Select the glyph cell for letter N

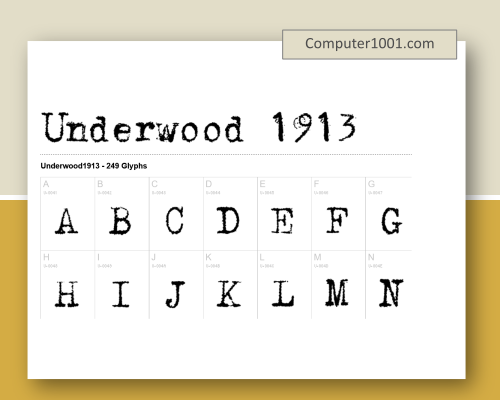click(x=389, y=285)
